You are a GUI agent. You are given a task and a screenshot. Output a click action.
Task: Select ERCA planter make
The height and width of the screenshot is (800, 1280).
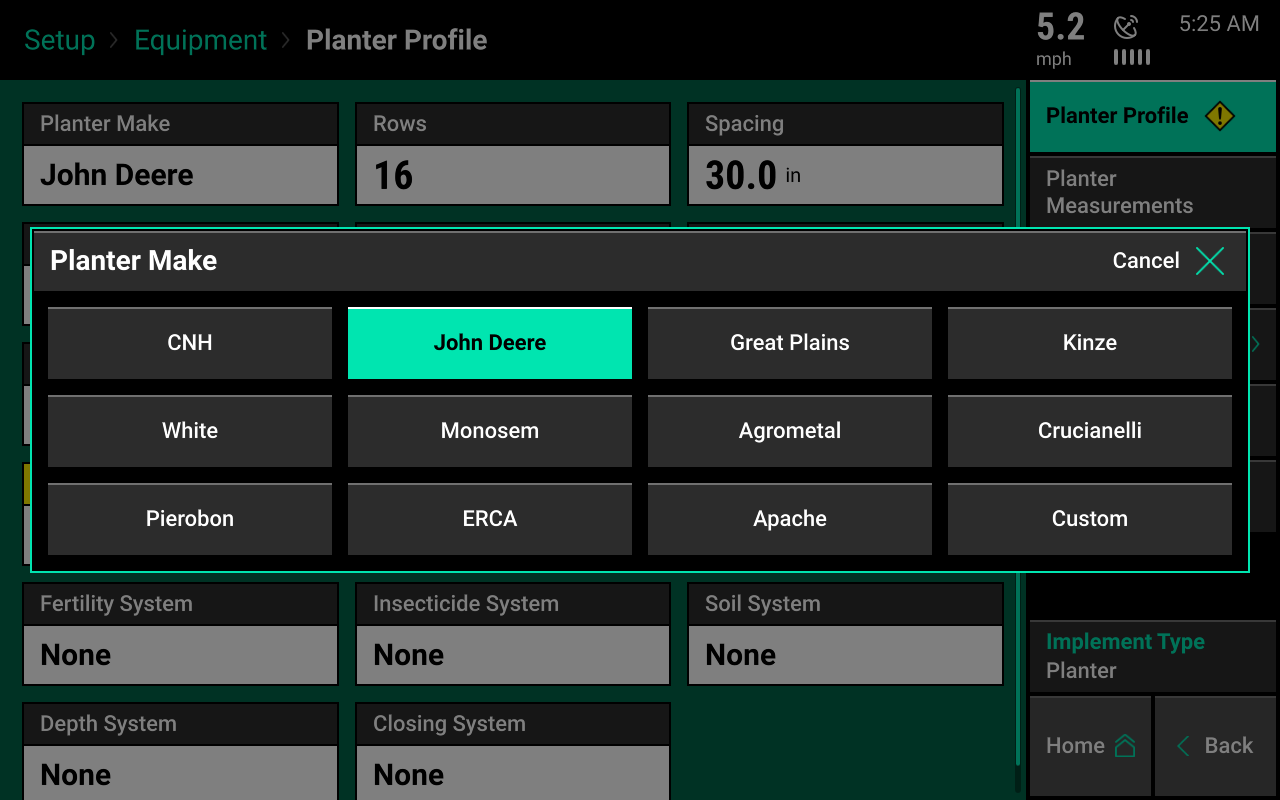coord(490,519)
